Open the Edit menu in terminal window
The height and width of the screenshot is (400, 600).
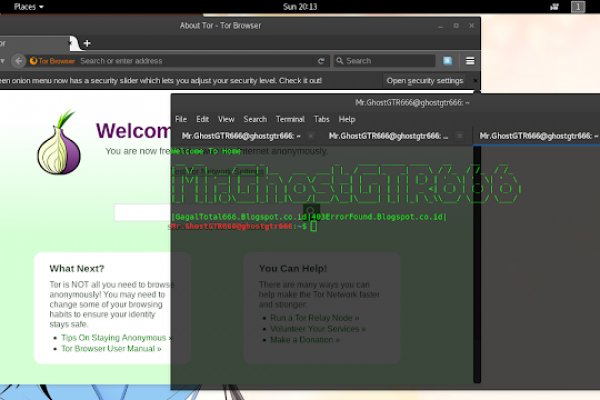point(202,119)
